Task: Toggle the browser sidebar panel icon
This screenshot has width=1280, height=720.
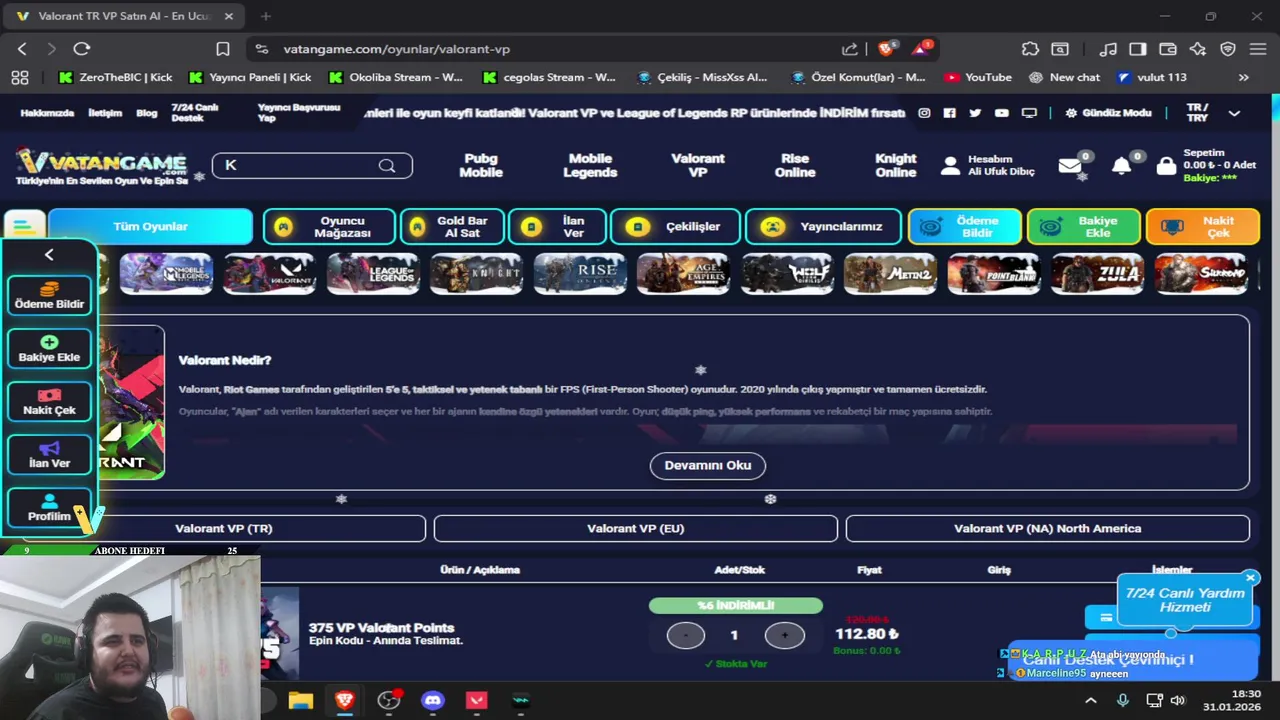Action: [1138, 49]
